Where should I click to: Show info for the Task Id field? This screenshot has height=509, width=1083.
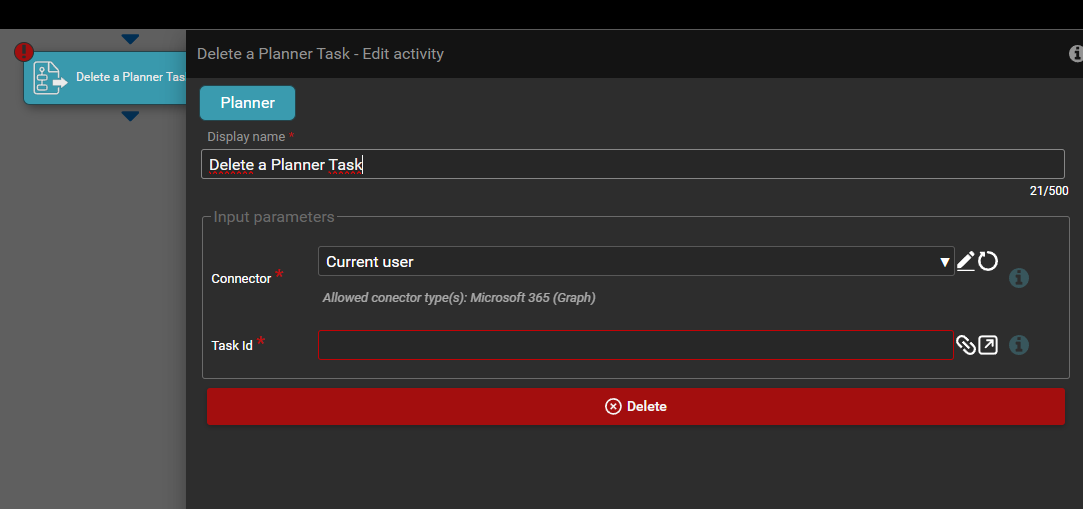click(1019, 345)
